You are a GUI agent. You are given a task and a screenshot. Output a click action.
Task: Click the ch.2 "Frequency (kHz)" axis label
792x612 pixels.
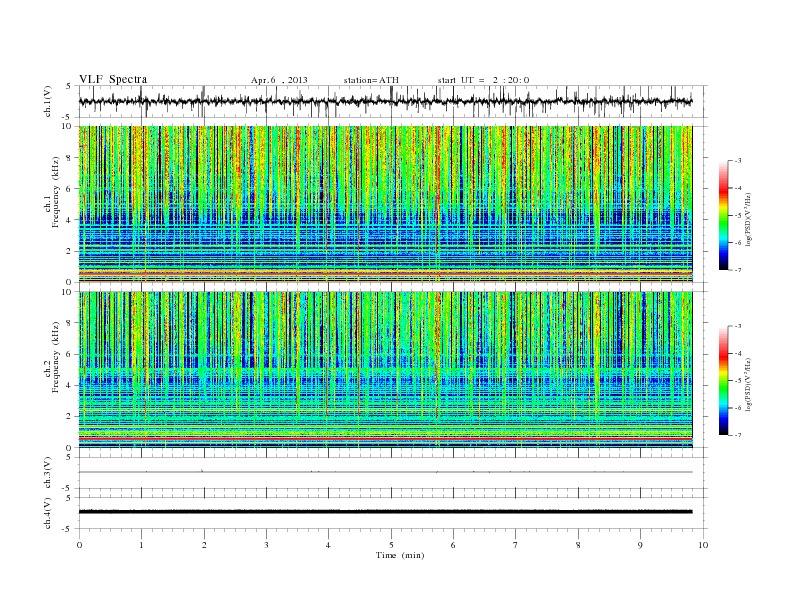click(56, 357)
